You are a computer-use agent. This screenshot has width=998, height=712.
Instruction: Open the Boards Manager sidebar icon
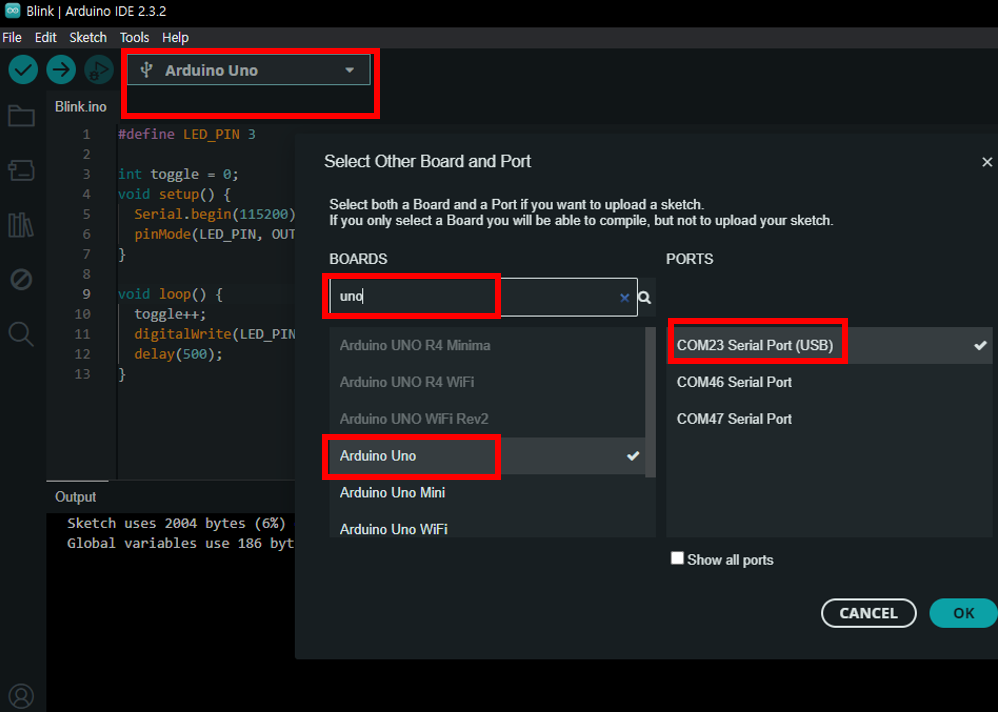pyautogui.click(x=21, y=170)
